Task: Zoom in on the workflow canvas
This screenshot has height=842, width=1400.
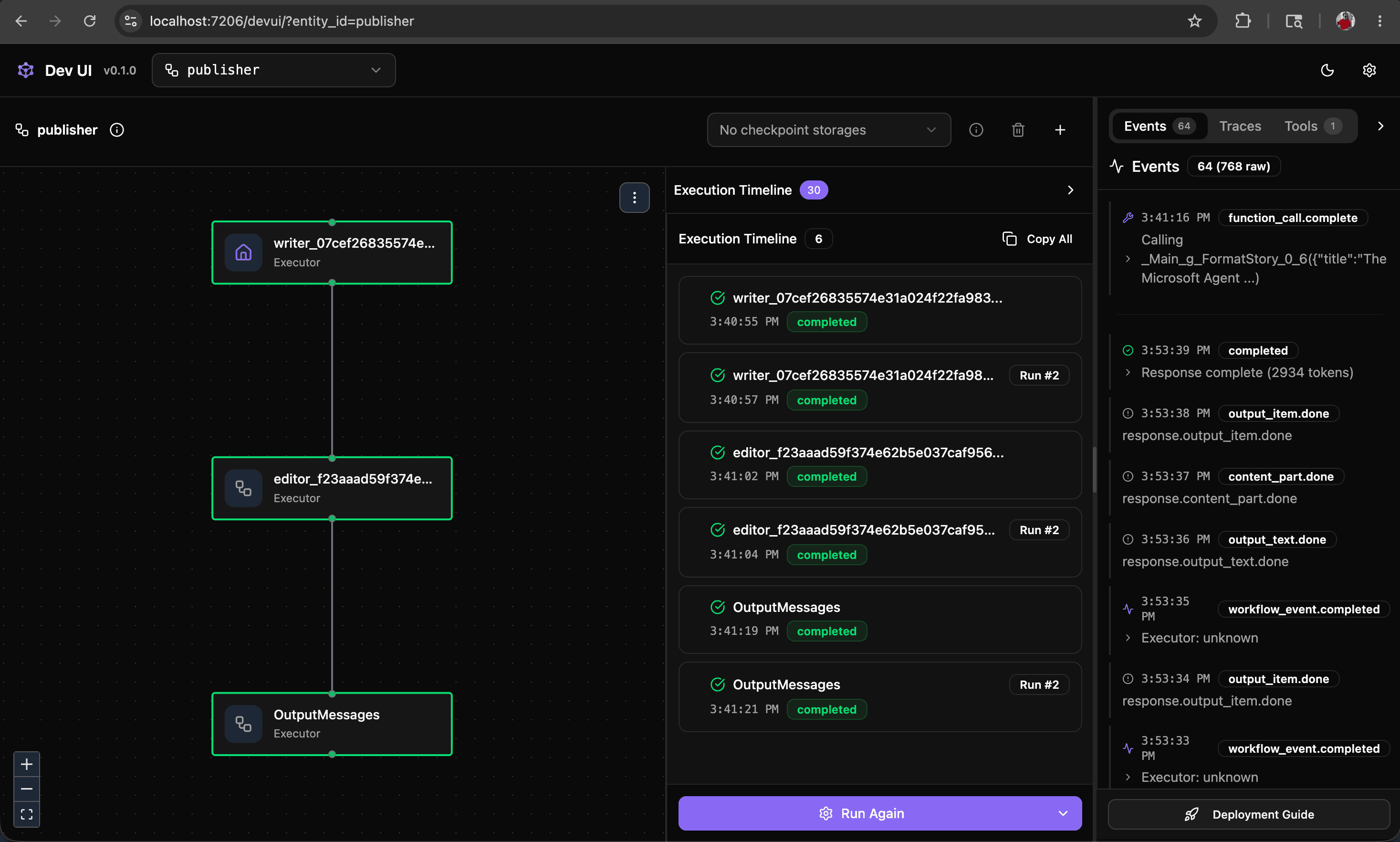Action: tap(27, 764)
